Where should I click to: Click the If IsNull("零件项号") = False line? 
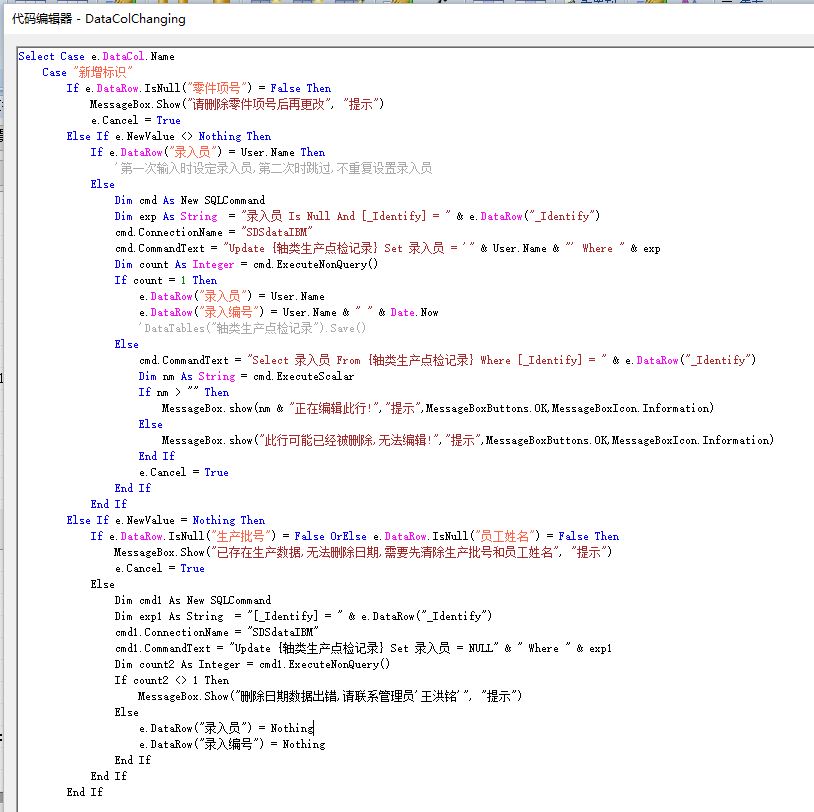tap(198, 88)
